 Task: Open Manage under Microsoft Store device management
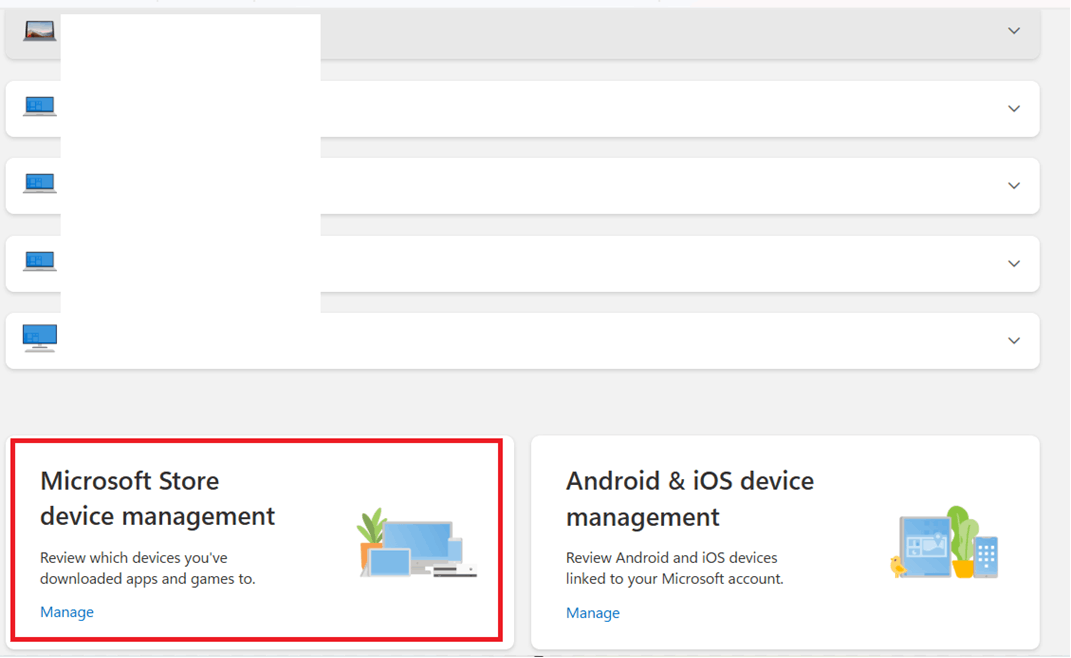click(66, 612)
